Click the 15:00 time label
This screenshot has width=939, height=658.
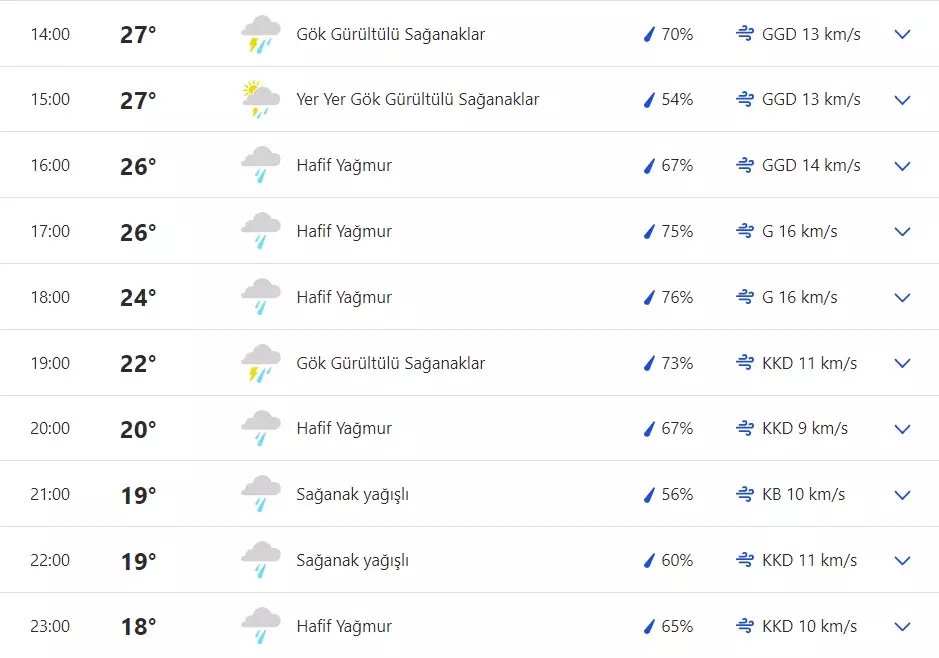click(50, 99)
